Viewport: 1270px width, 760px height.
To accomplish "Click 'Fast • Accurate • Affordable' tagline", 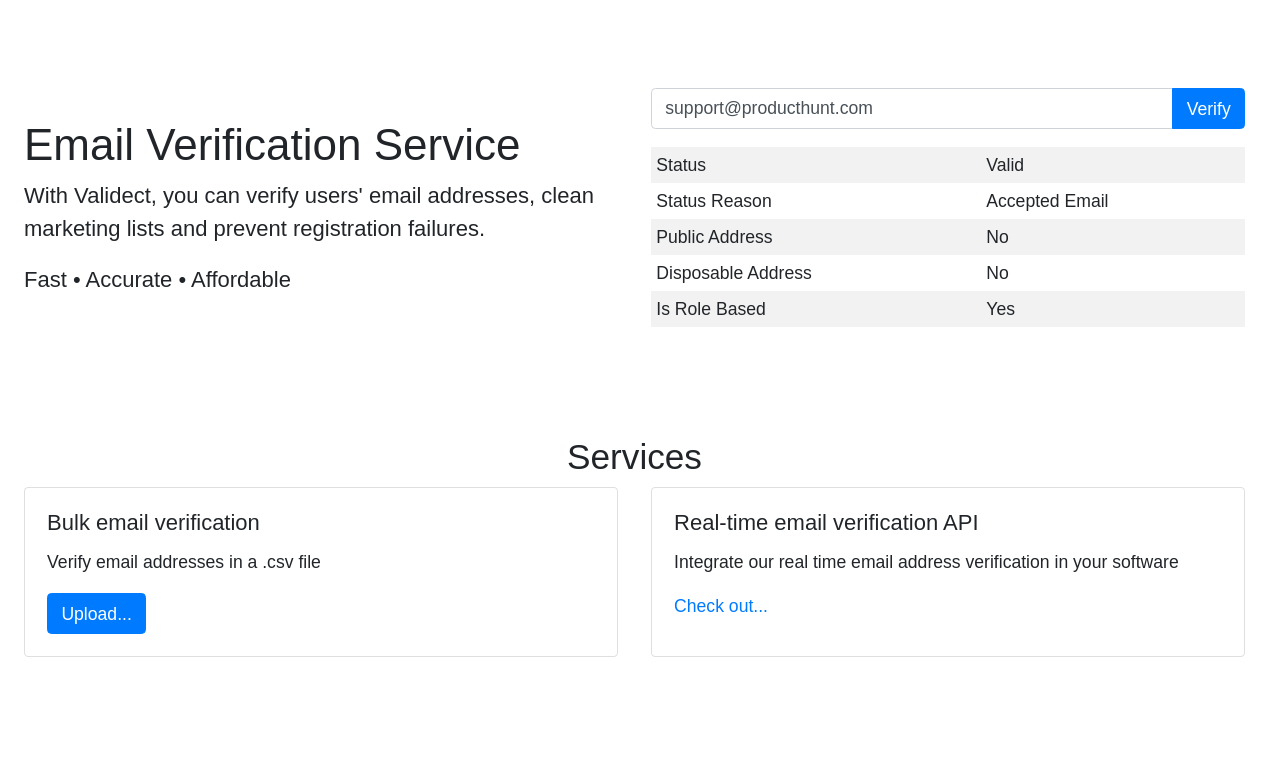I will pos(157,280).
